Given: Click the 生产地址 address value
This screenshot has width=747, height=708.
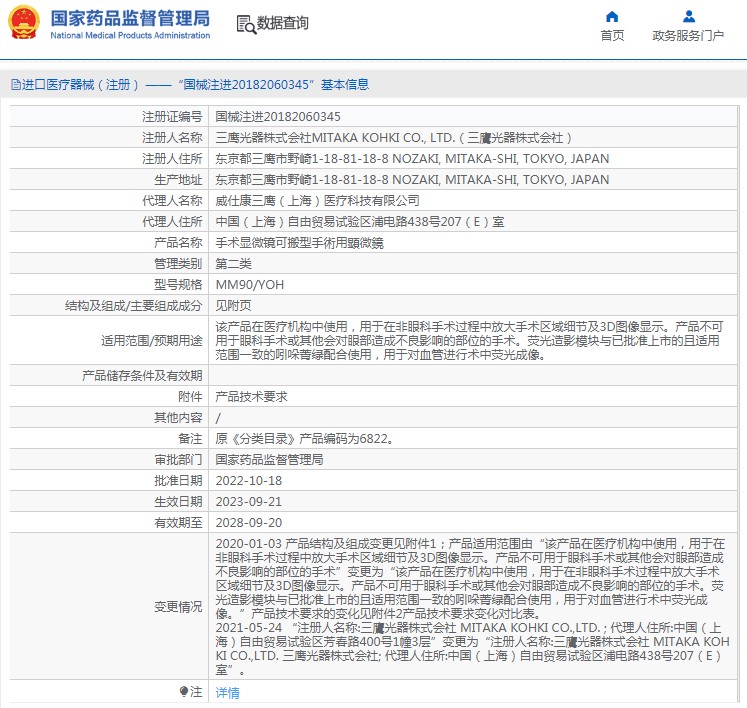Looking at the screenshot, I should 412,180.
